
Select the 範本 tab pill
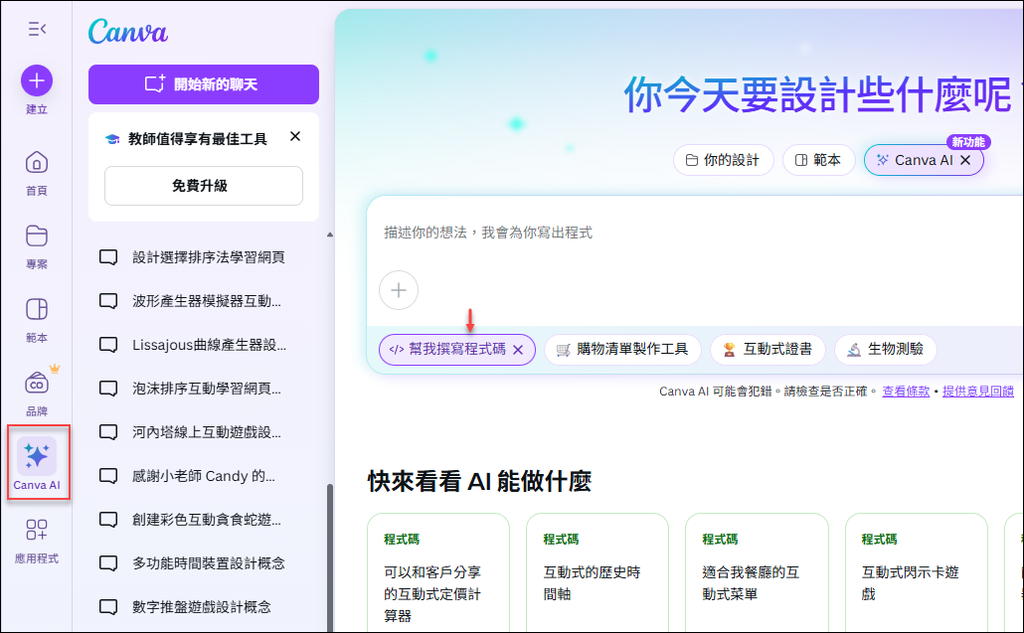point(818,160)
